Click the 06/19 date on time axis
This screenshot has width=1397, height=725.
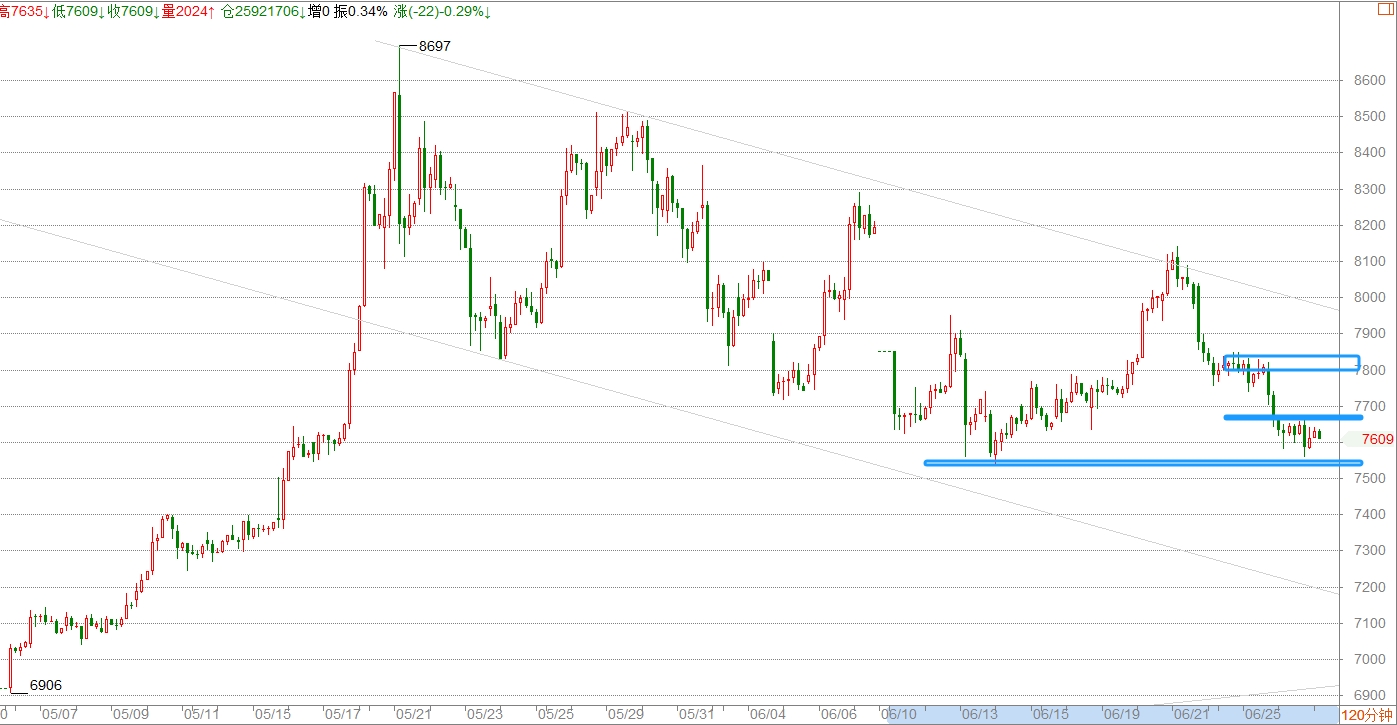(1120, 715)
